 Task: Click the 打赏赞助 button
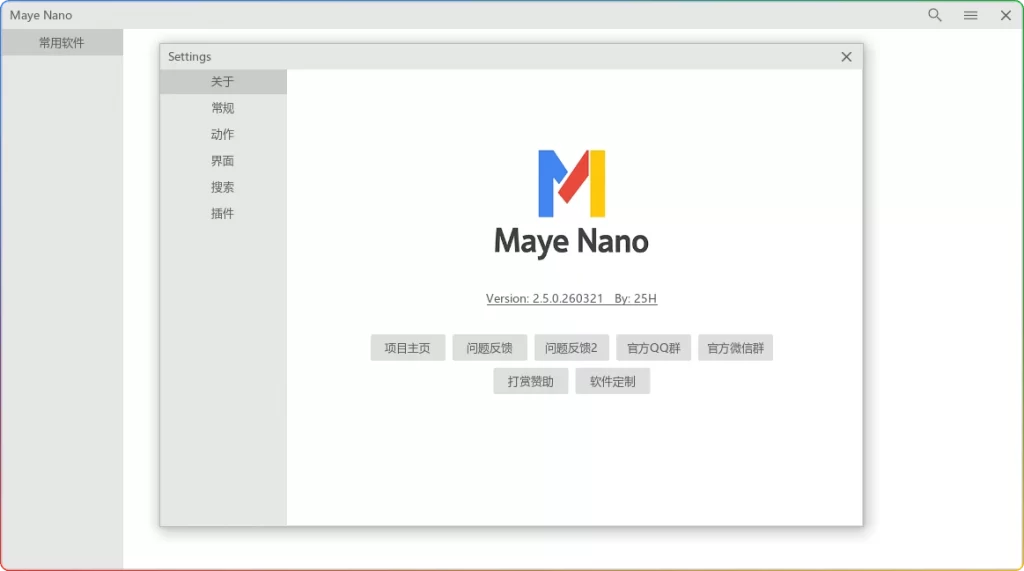pos(530,381)
